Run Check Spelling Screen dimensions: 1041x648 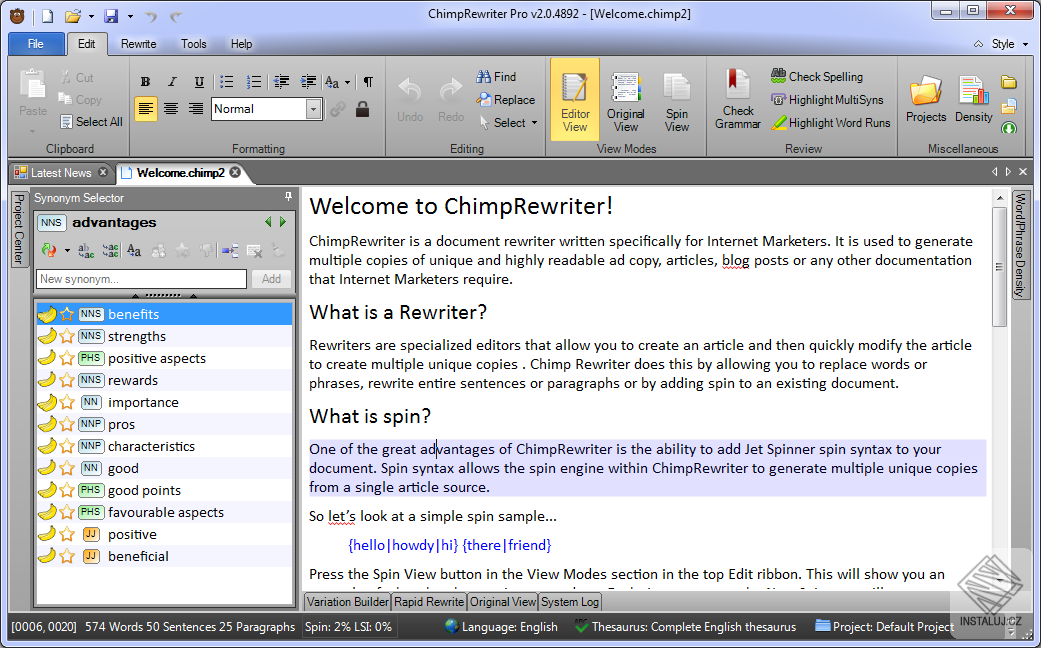click(x=817, y=77)
